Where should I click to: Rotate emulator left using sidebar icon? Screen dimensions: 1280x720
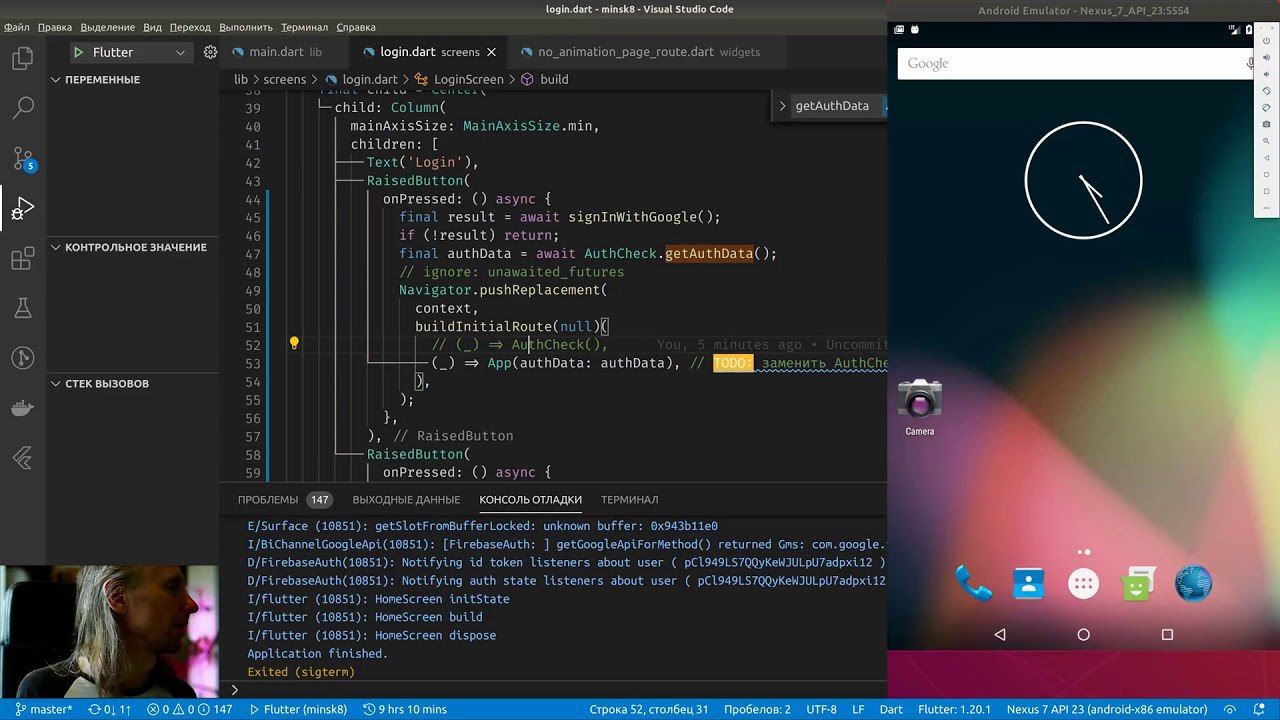coord(1266,91)
